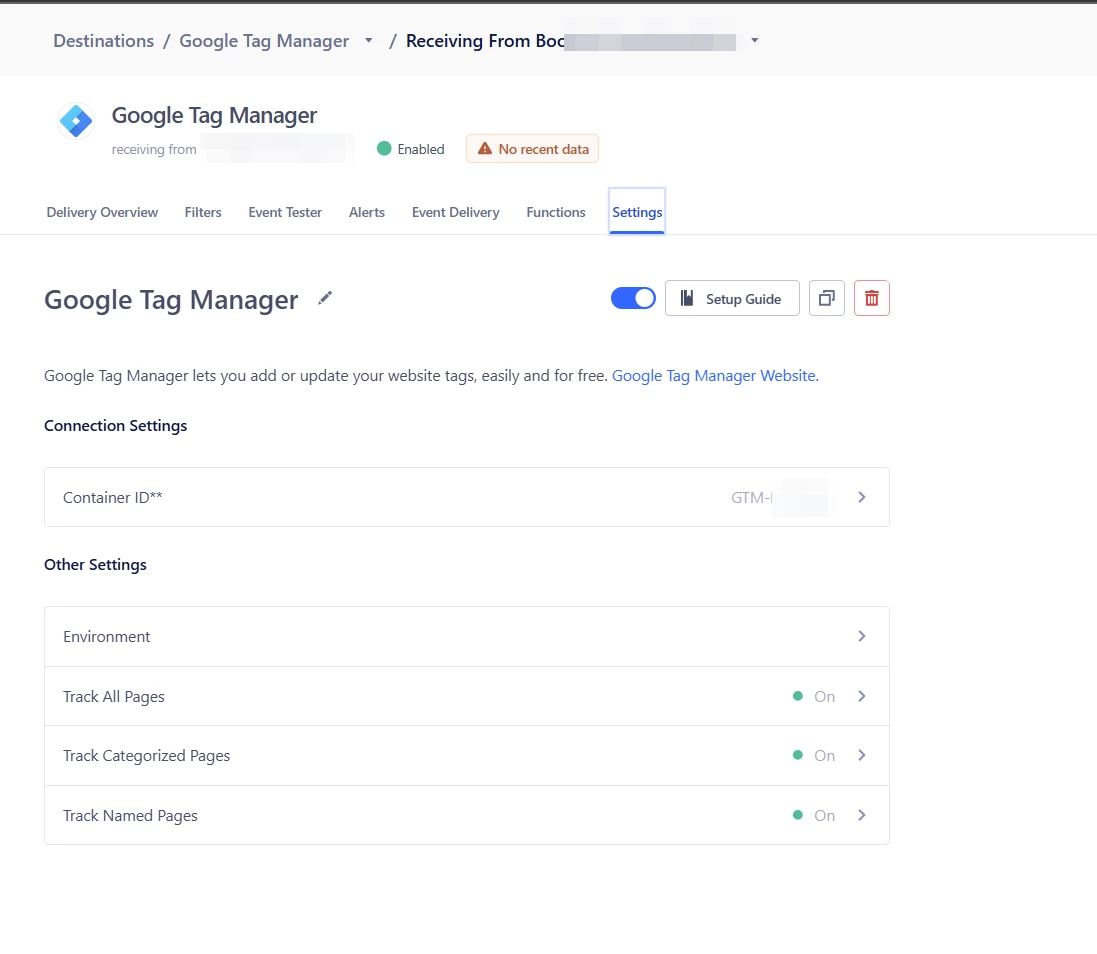Go to the Event Delivery tab
1097x954 pixels.
[x=455, y=212]
